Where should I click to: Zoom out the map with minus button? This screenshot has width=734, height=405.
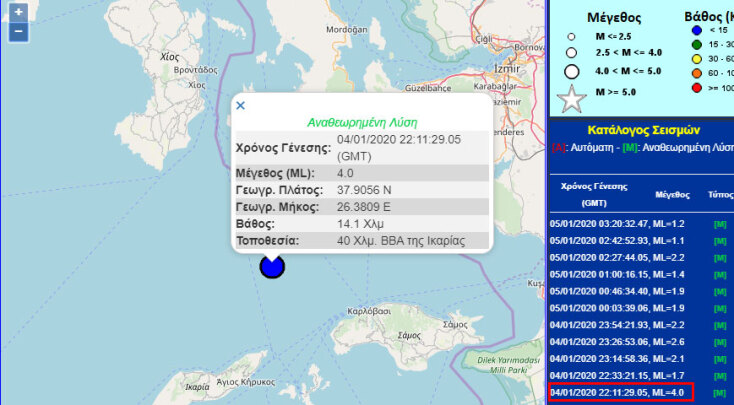(x=18, y=32)
